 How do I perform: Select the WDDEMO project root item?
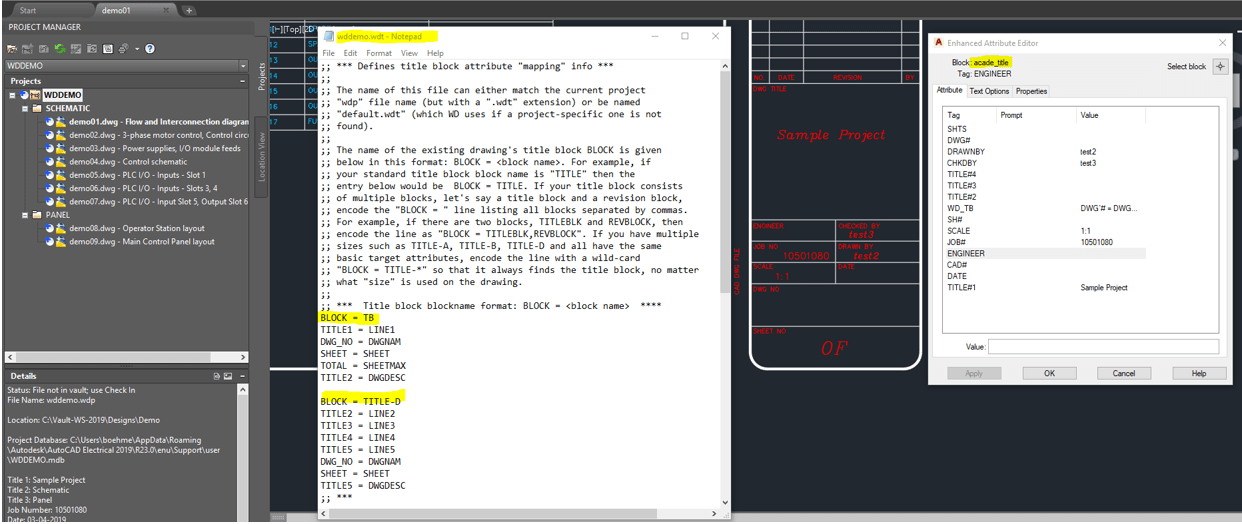pos(63,95)
